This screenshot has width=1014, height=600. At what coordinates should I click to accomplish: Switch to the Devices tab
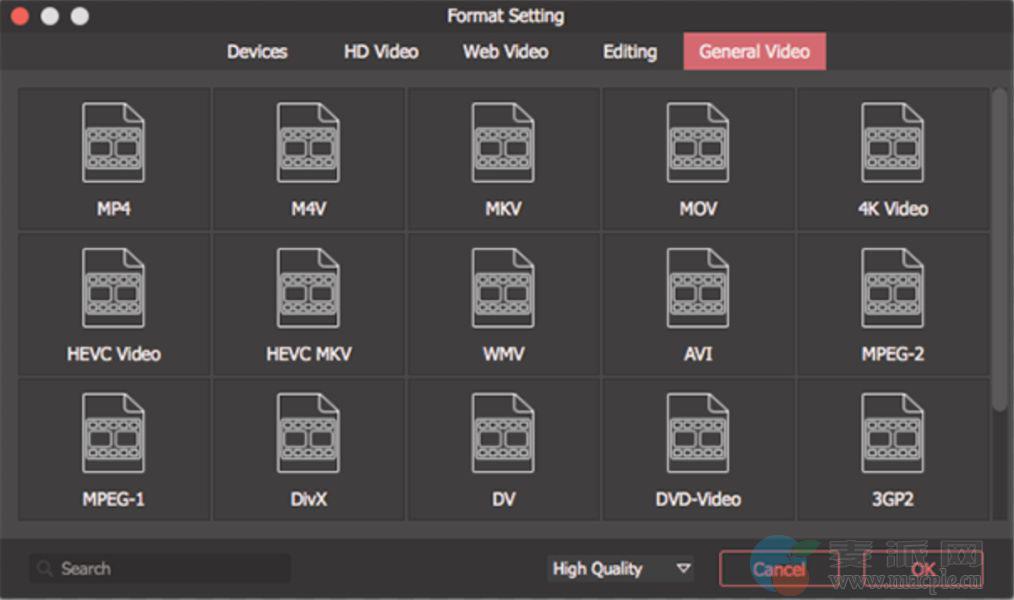tap(257, 52)
